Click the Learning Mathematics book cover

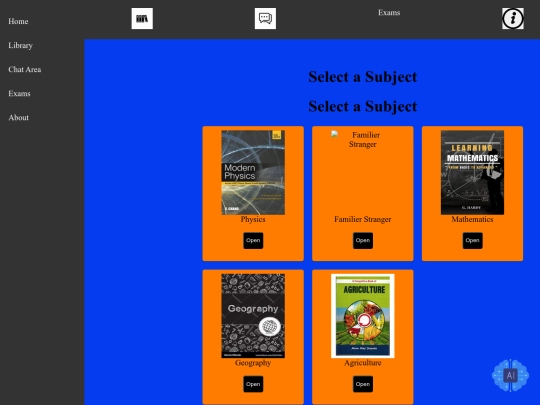tap(472, 173)
